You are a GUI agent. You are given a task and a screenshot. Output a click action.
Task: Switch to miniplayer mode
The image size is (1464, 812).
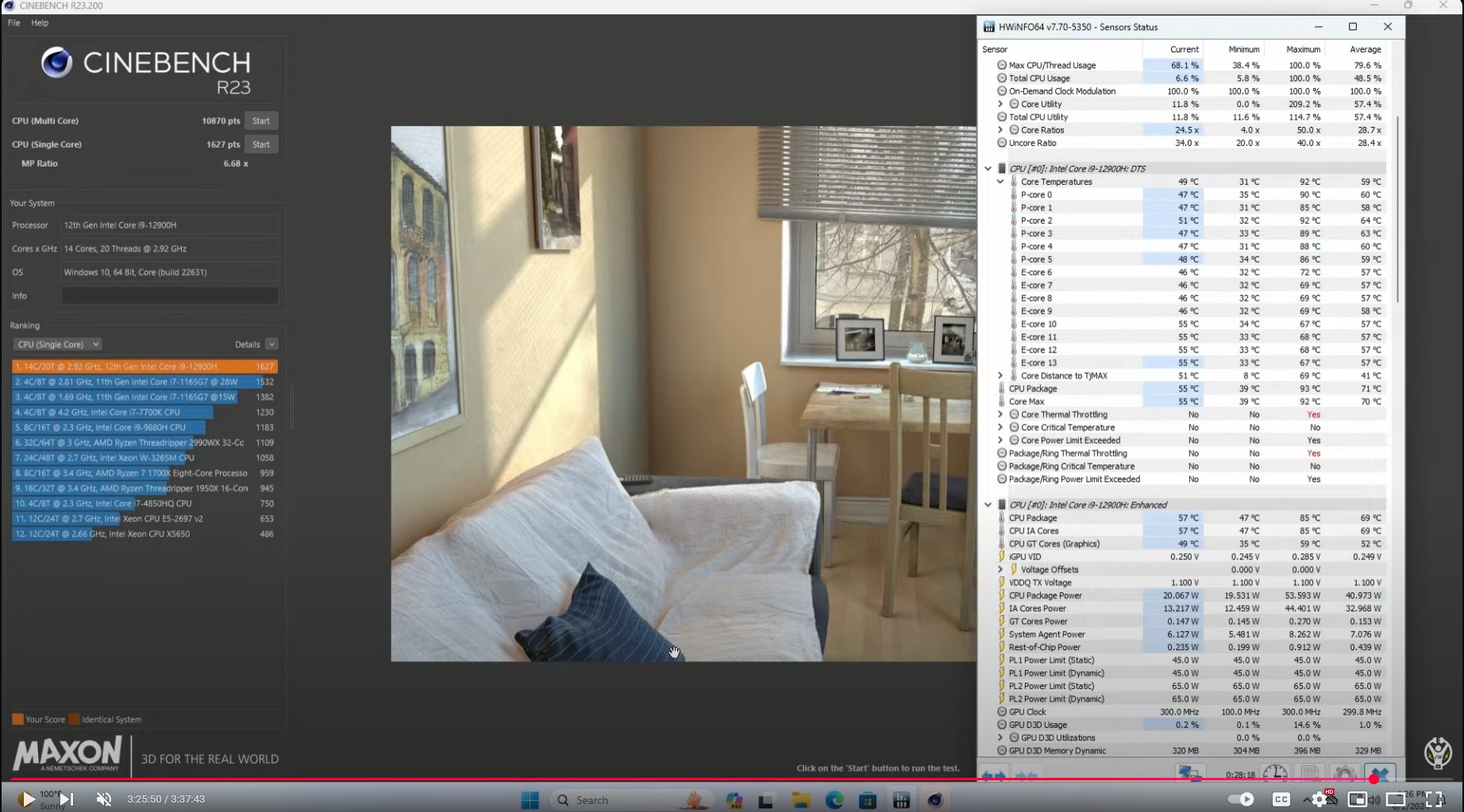[x=1358, y=799]
